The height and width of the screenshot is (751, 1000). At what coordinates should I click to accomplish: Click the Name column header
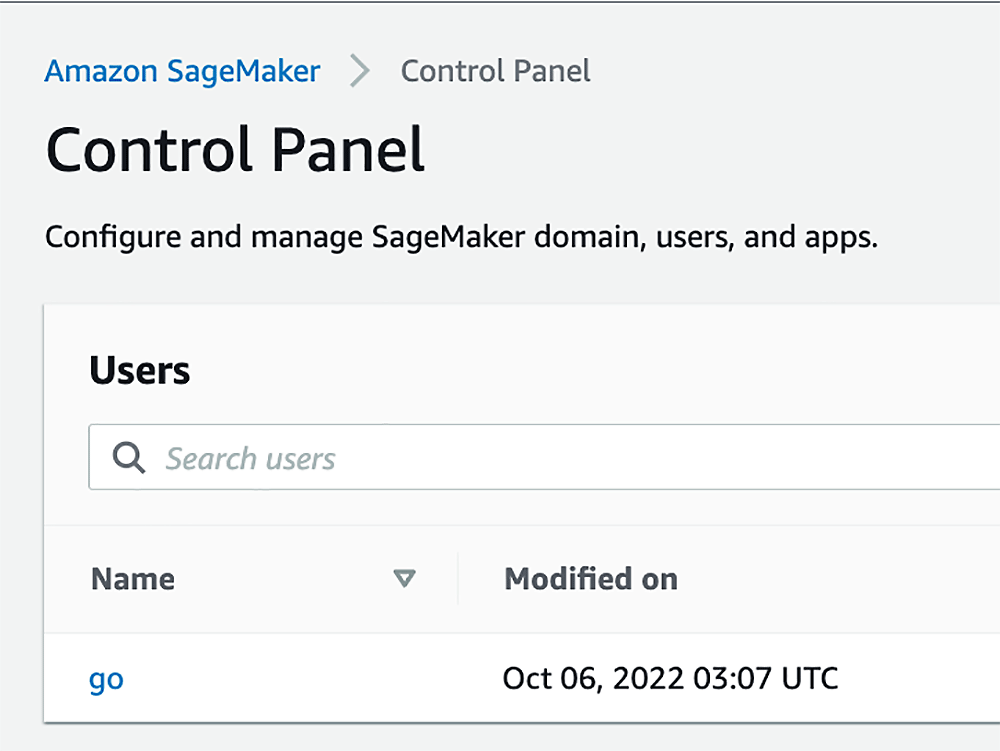coord(133,579)
